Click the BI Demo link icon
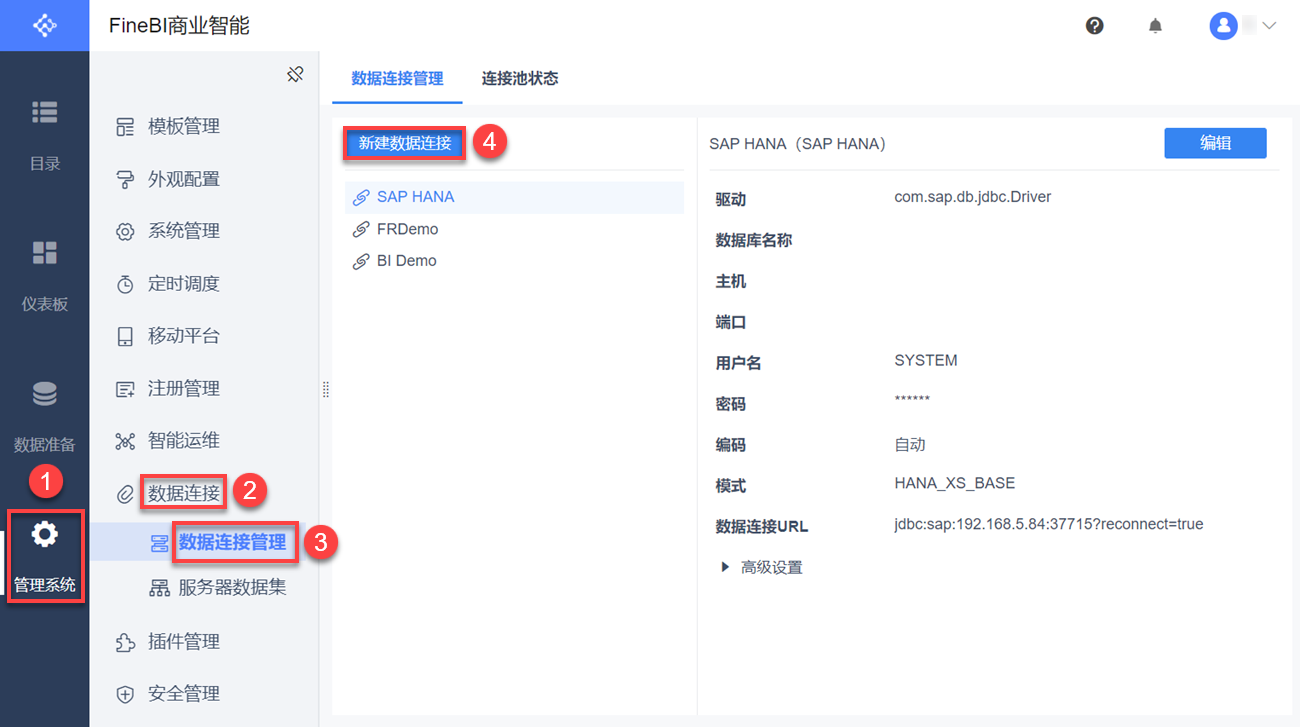 pos(361,261)
